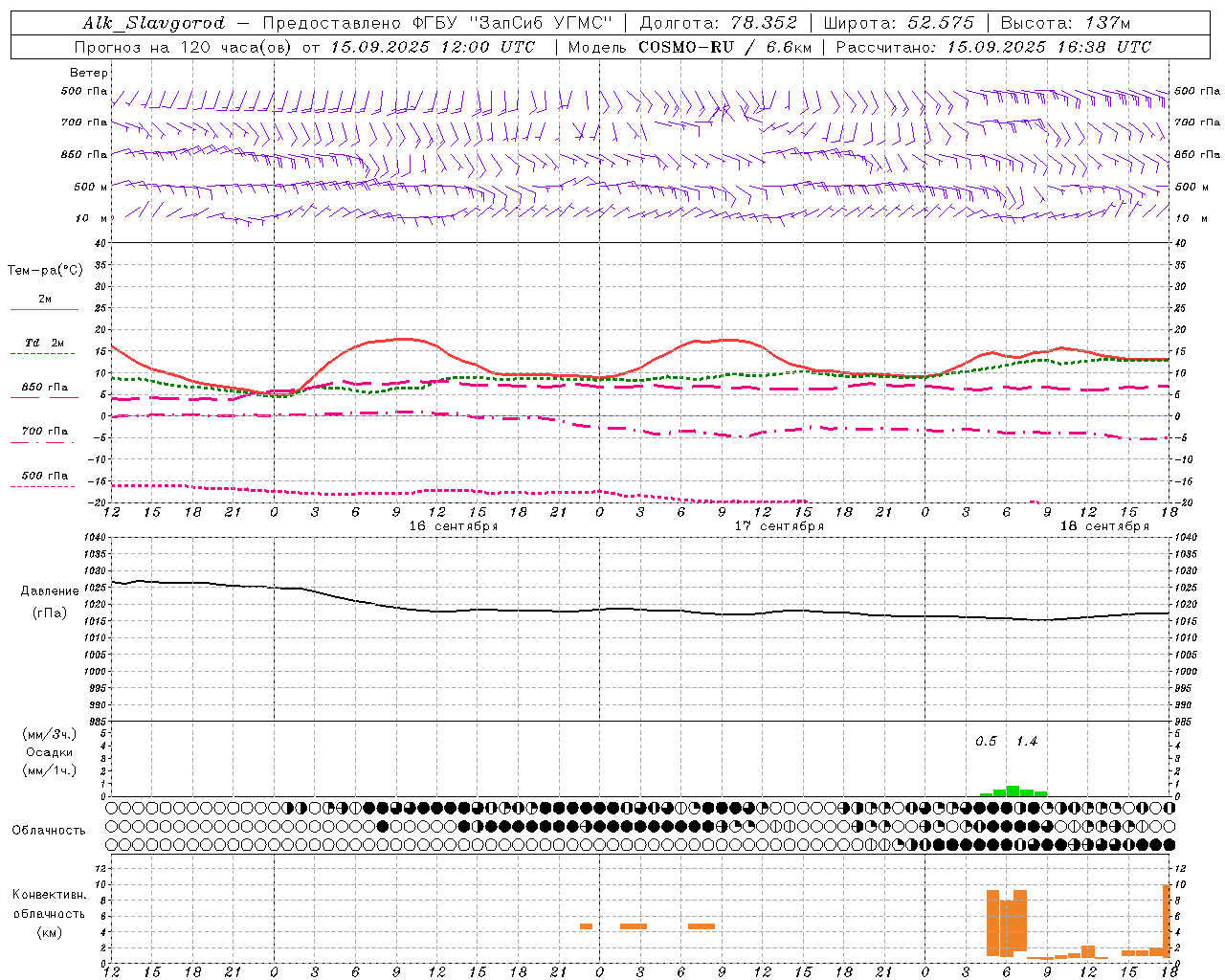Click the '(гПа)' unit label under Давление
Viewport: 1225px width, 980px height.
[x=50, y=613]
